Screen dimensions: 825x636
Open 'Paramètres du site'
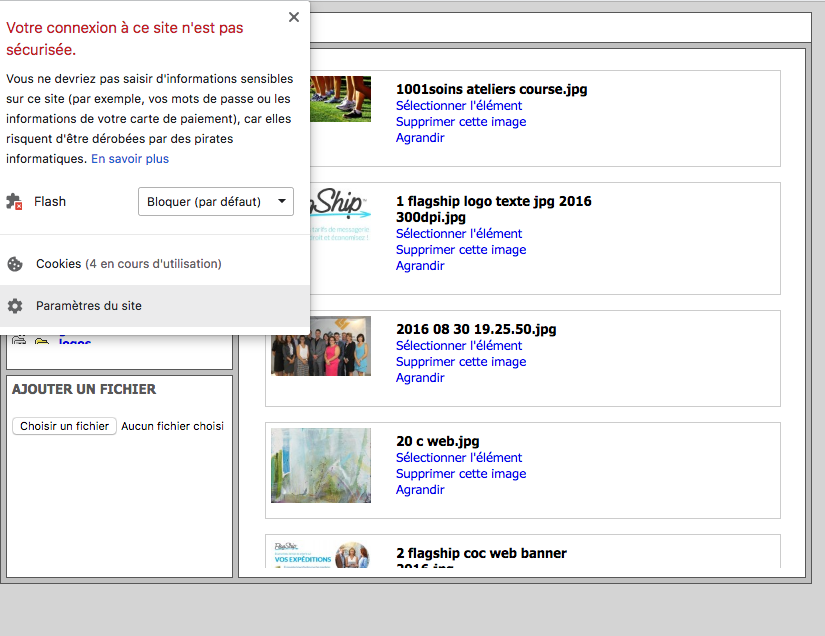(155, 306)
